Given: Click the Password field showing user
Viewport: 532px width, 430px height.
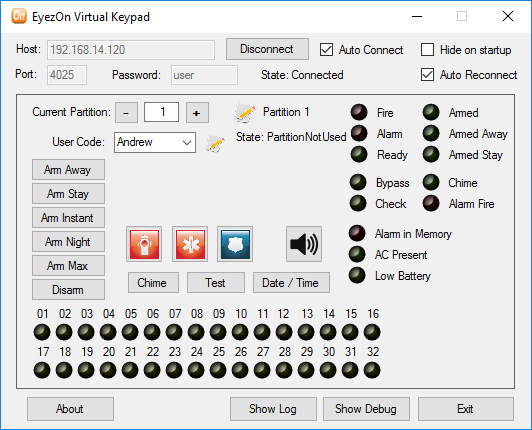Looking at the screenshot, I should pos(204,75).
